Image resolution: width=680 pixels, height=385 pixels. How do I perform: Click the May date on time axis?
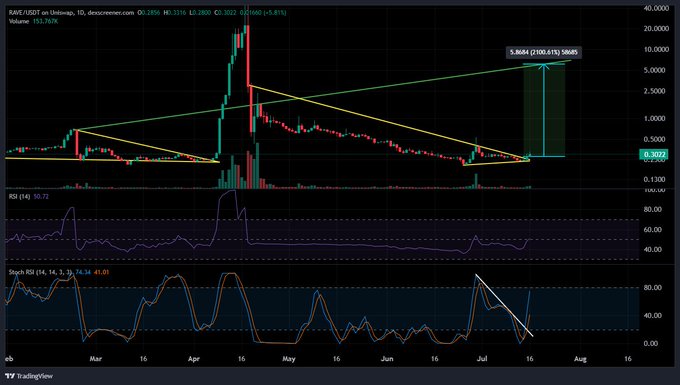(289, 359)
